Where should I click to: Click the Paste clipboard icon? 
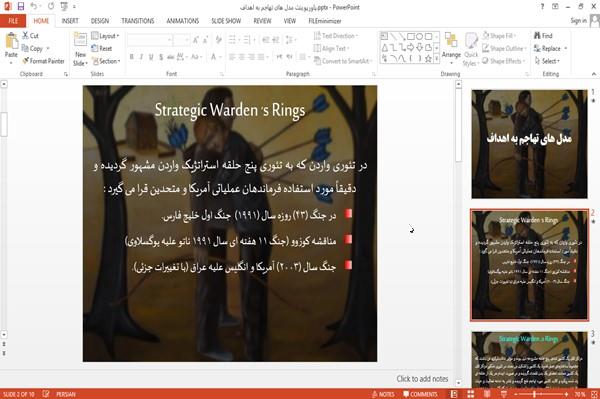(11, 41)
